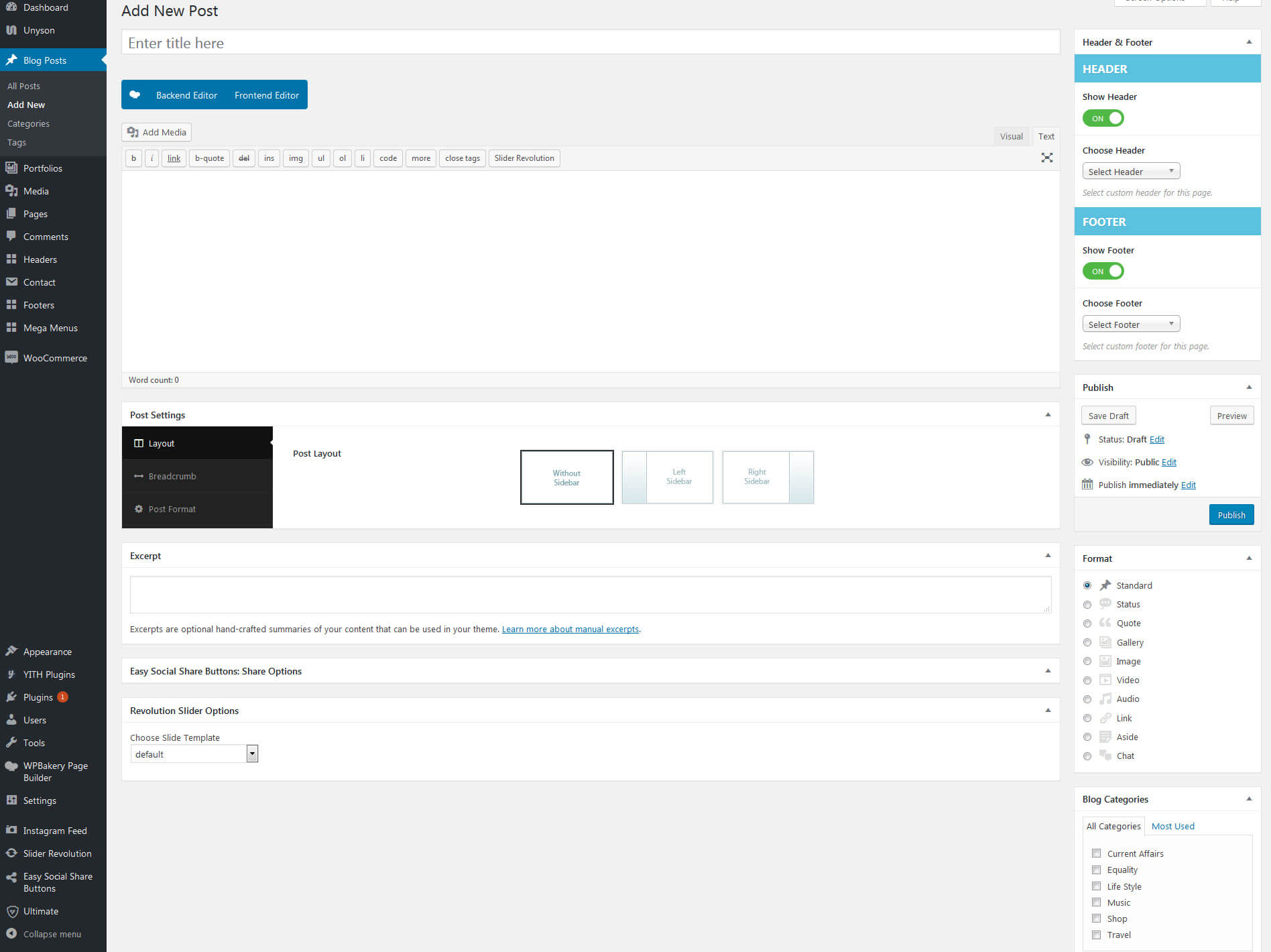Disable the Show Footer toggle

pos(1103,271)
